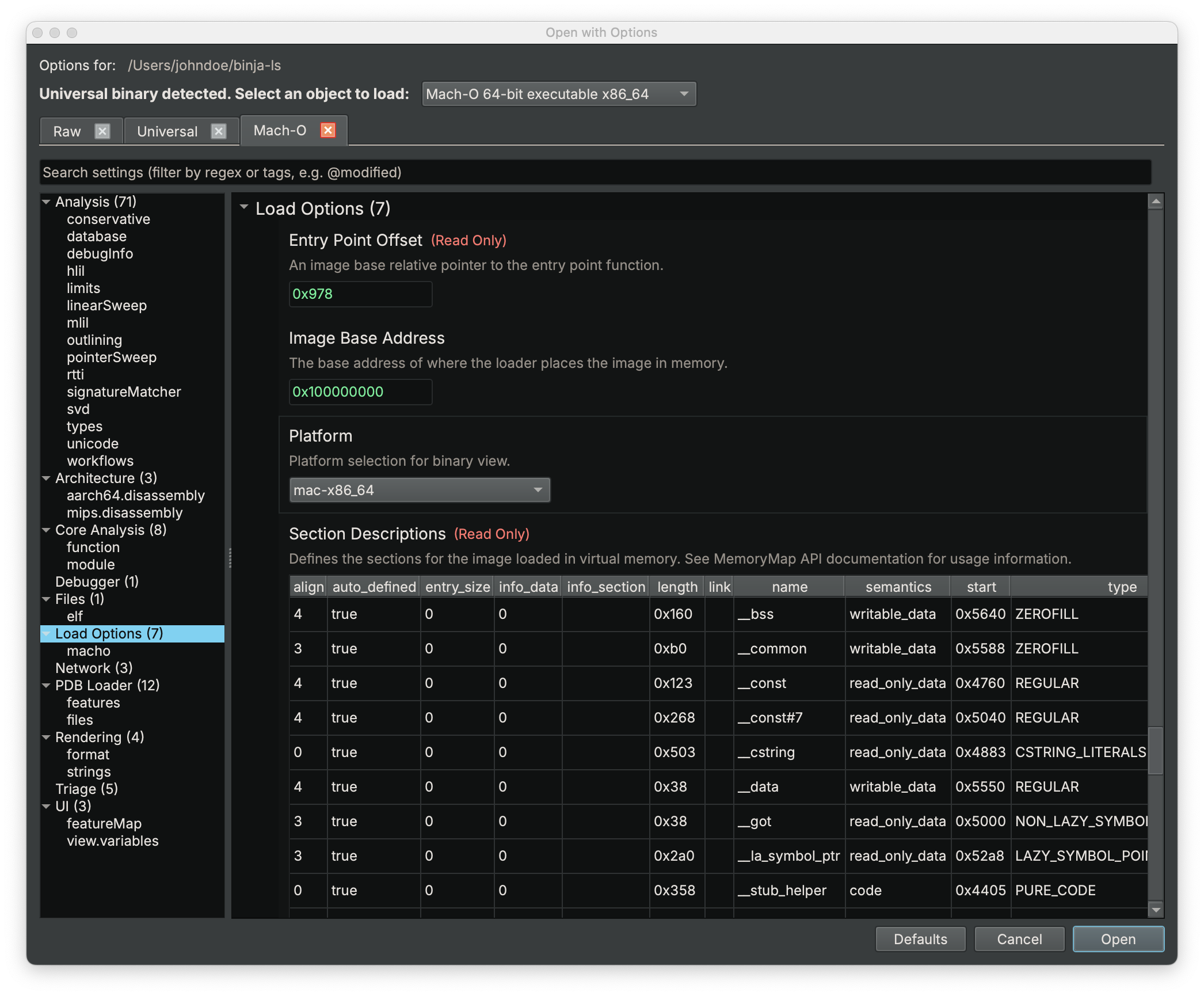Select svd in settings tree
This screenshot has width=1204, height=996.
pyautogui.click(x=78, y=409)
